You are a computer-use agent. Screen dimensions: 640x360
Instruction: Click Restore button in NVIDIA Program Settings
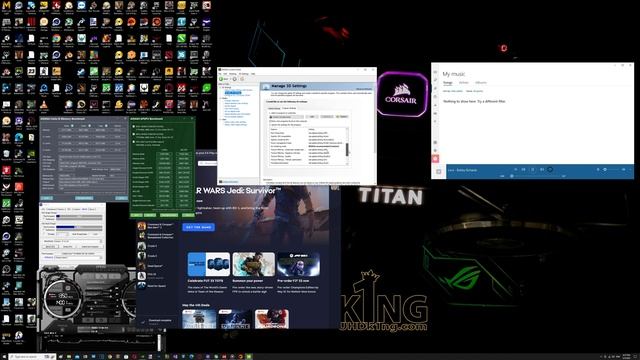tap(342, 117)
